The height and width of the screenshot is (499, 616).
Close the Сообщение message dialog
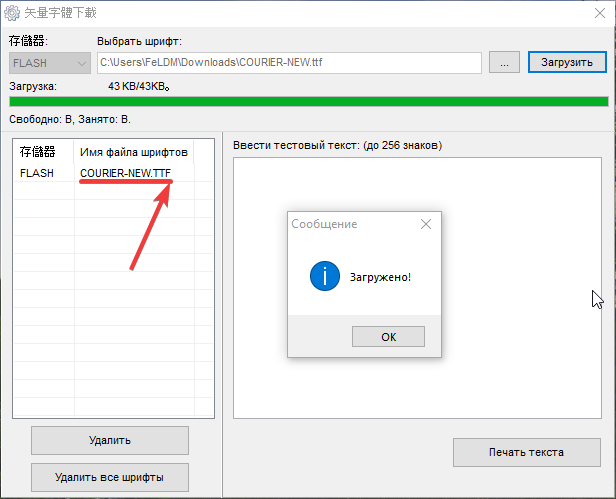pos(426,224)
